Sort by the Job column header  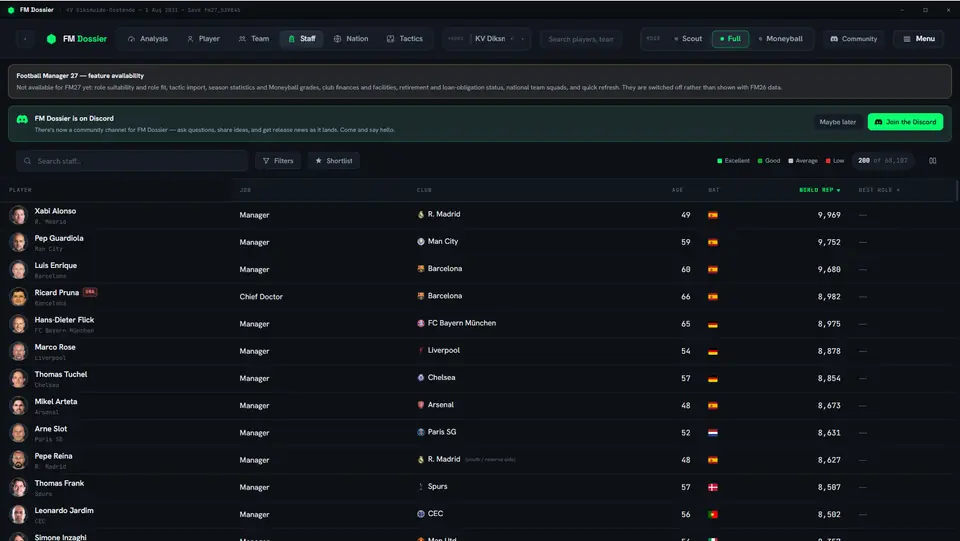pyautogui.click(x=245, y=190)
